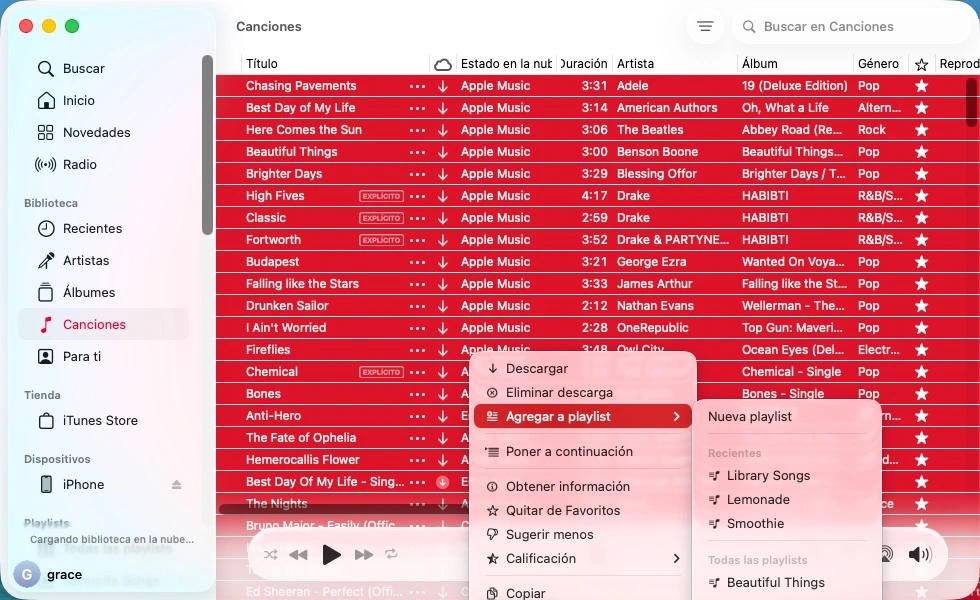Skip to previous track
This screenshot has height=600, width=980.
(x=299, y=554)
